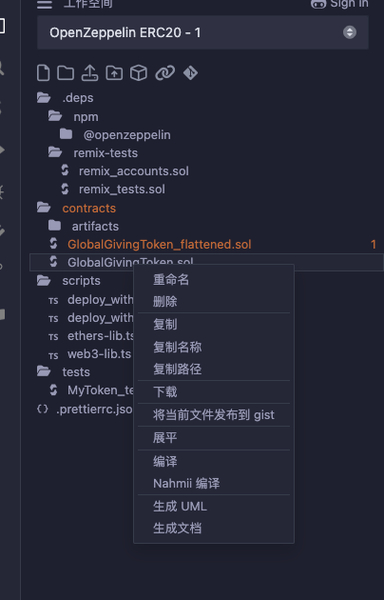Select 删除 in the context menu
Viewport: 384px width, 600px height.
tap(165, 302)
